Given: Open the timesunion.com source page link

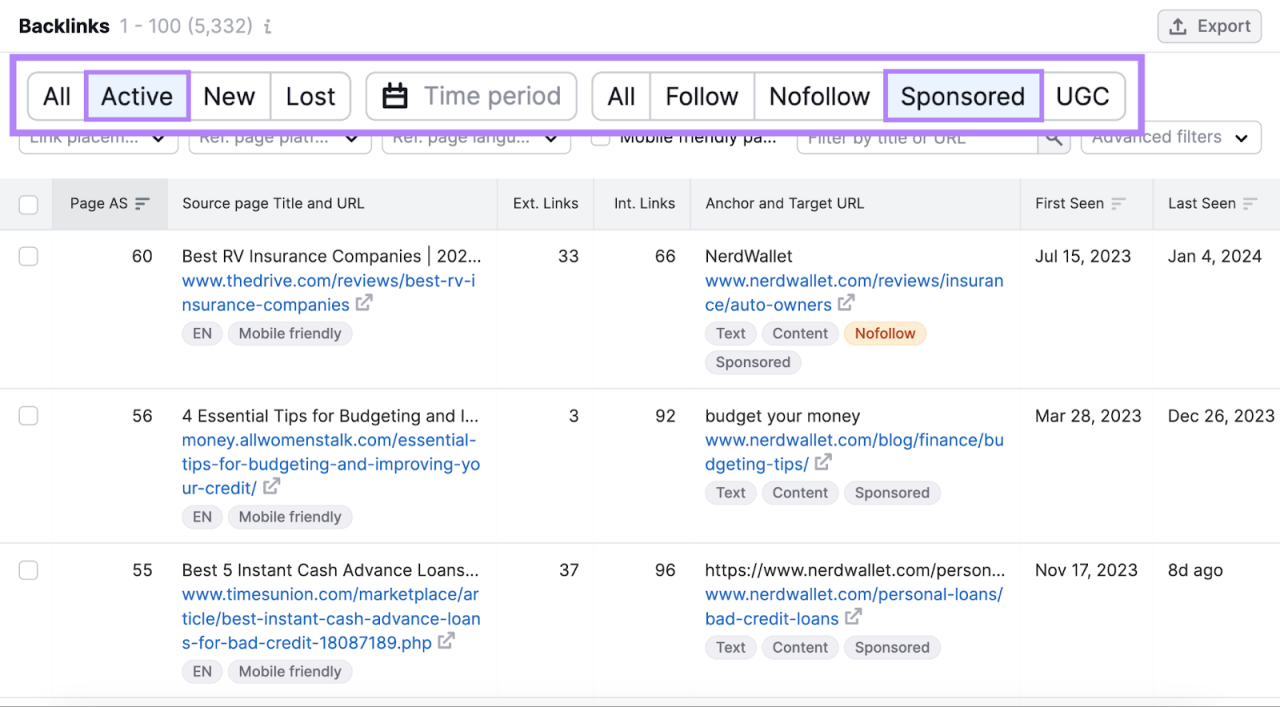Looking at the screenshot, I should tap(330, 618).
